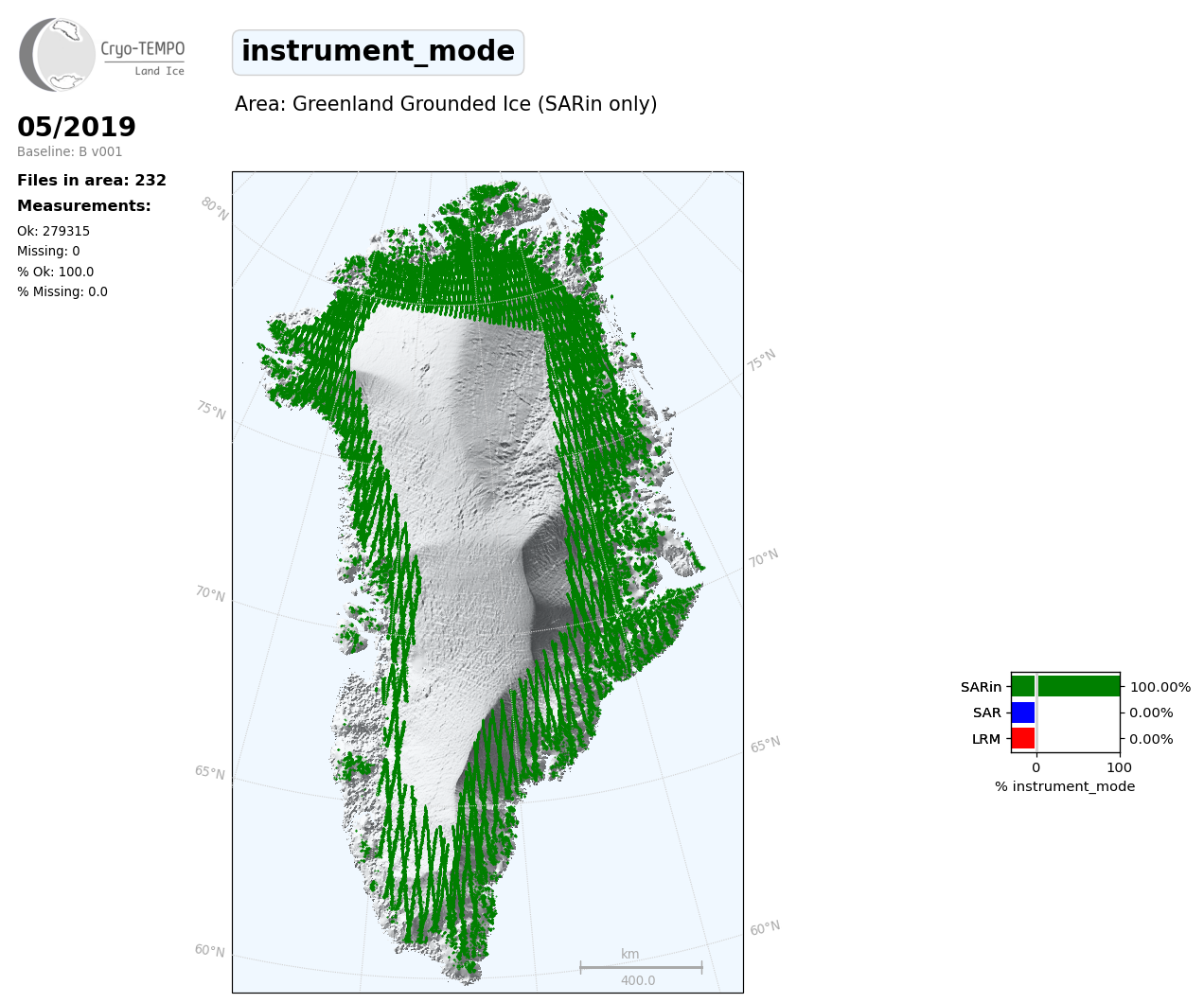Click the % instrument_mode axis title

[1064, 786]
